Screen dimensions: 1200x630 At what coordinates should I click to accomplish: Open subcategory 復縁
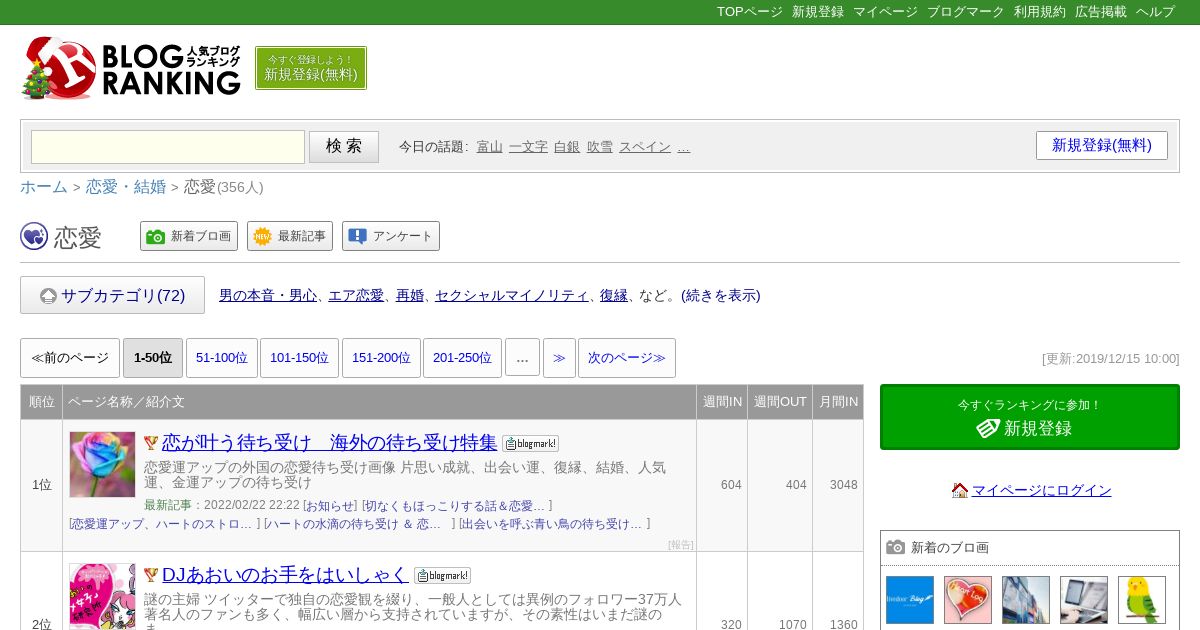614,295
